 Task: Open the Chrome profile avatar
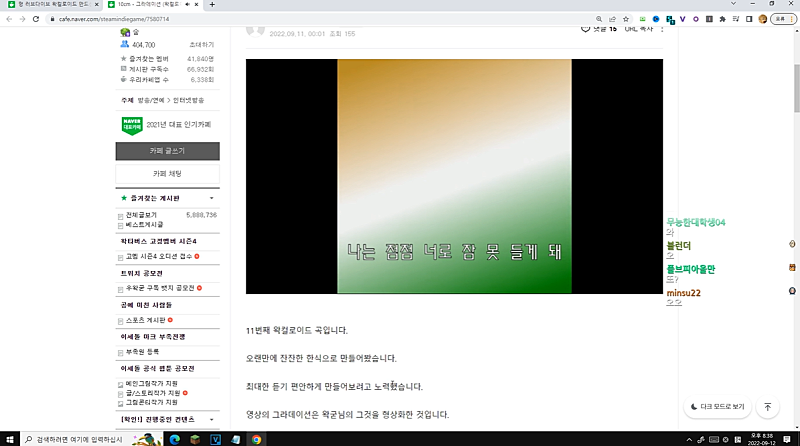(763, 19)
